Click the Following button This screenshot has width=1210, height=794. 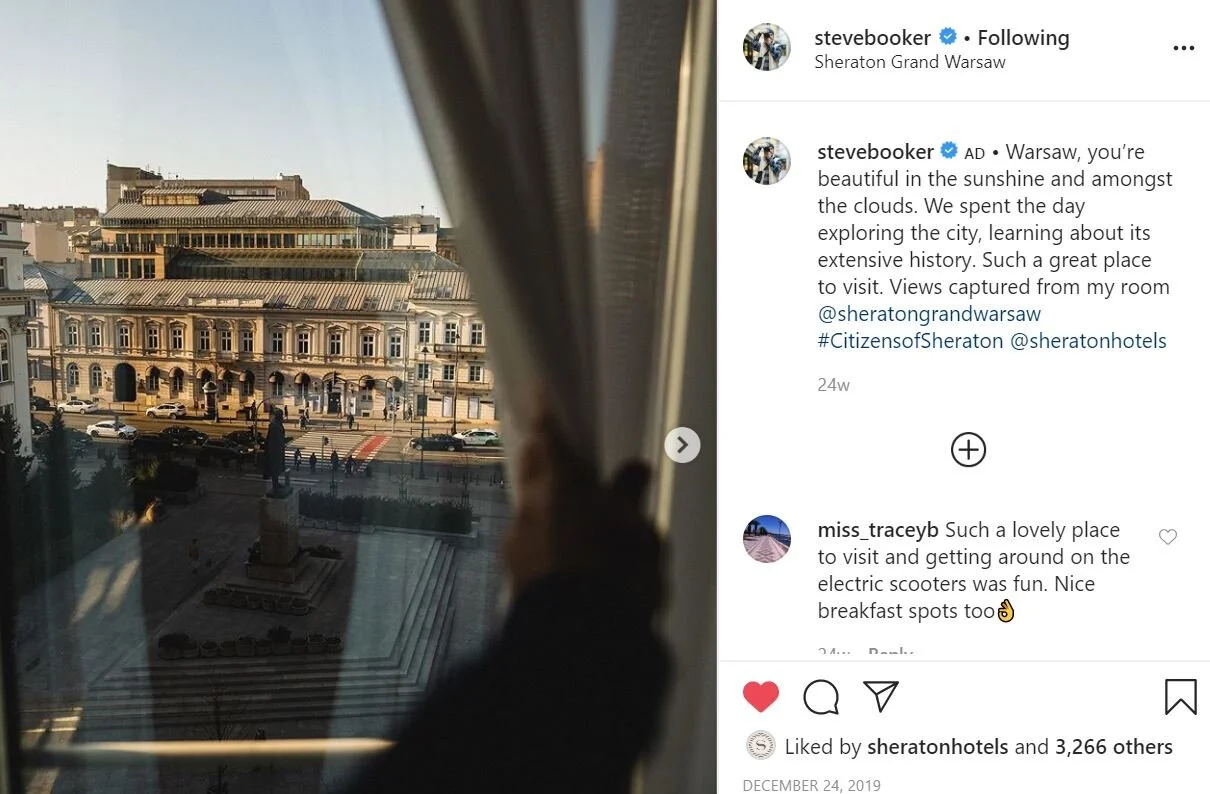(1023, 38)
